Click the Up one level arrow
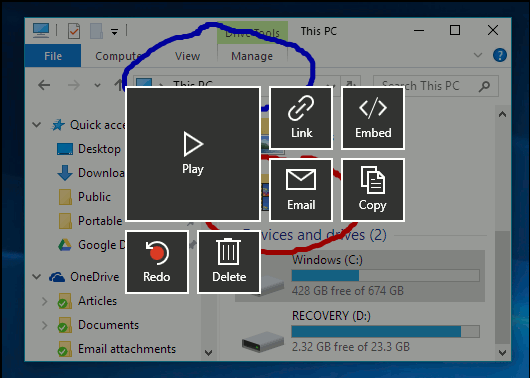Image resolution: width=530 pixels, height=378 pixels. pos(118,85)
